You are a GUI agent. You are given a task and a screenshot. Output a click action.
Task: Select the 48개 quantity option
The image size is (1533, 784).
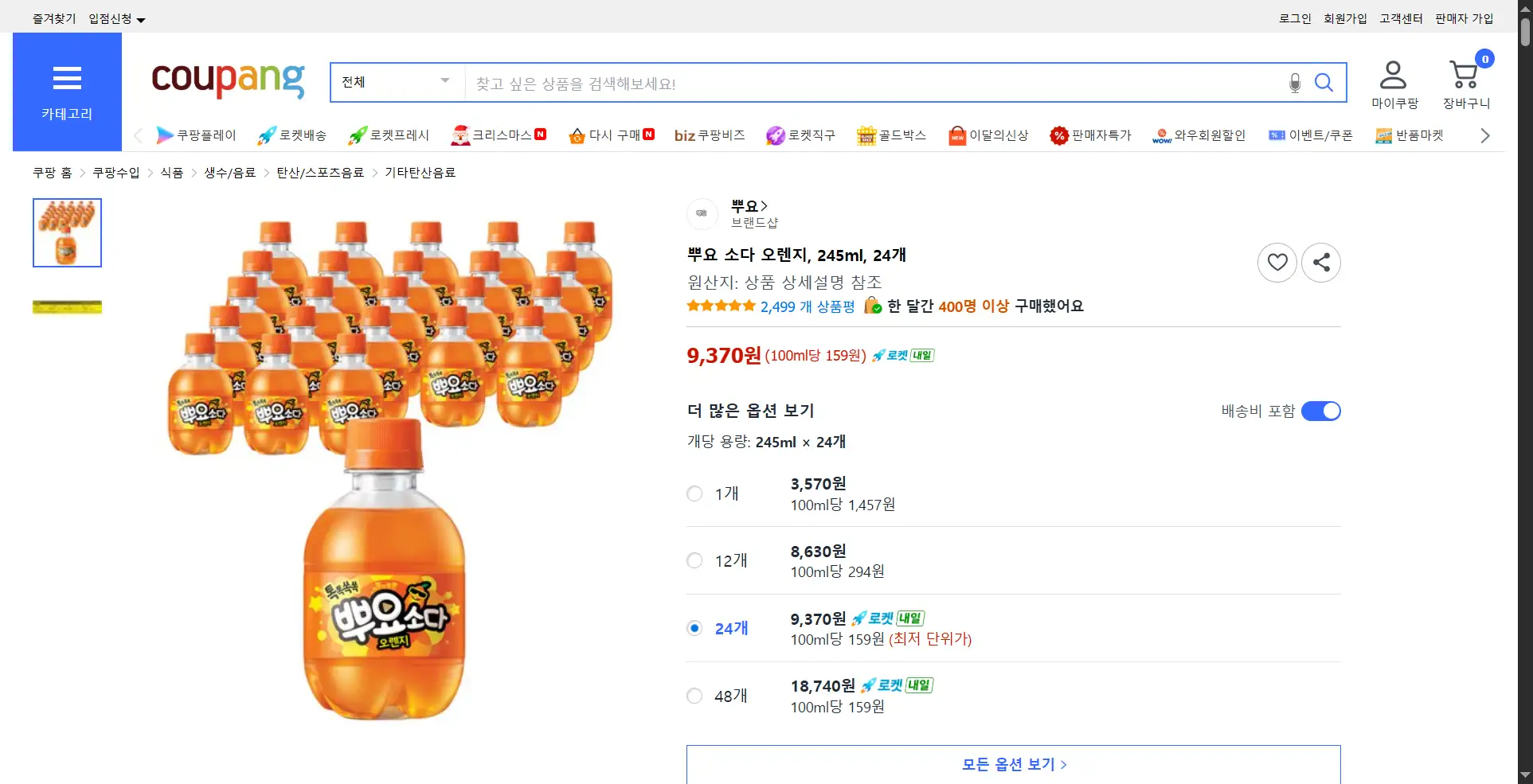694,696
